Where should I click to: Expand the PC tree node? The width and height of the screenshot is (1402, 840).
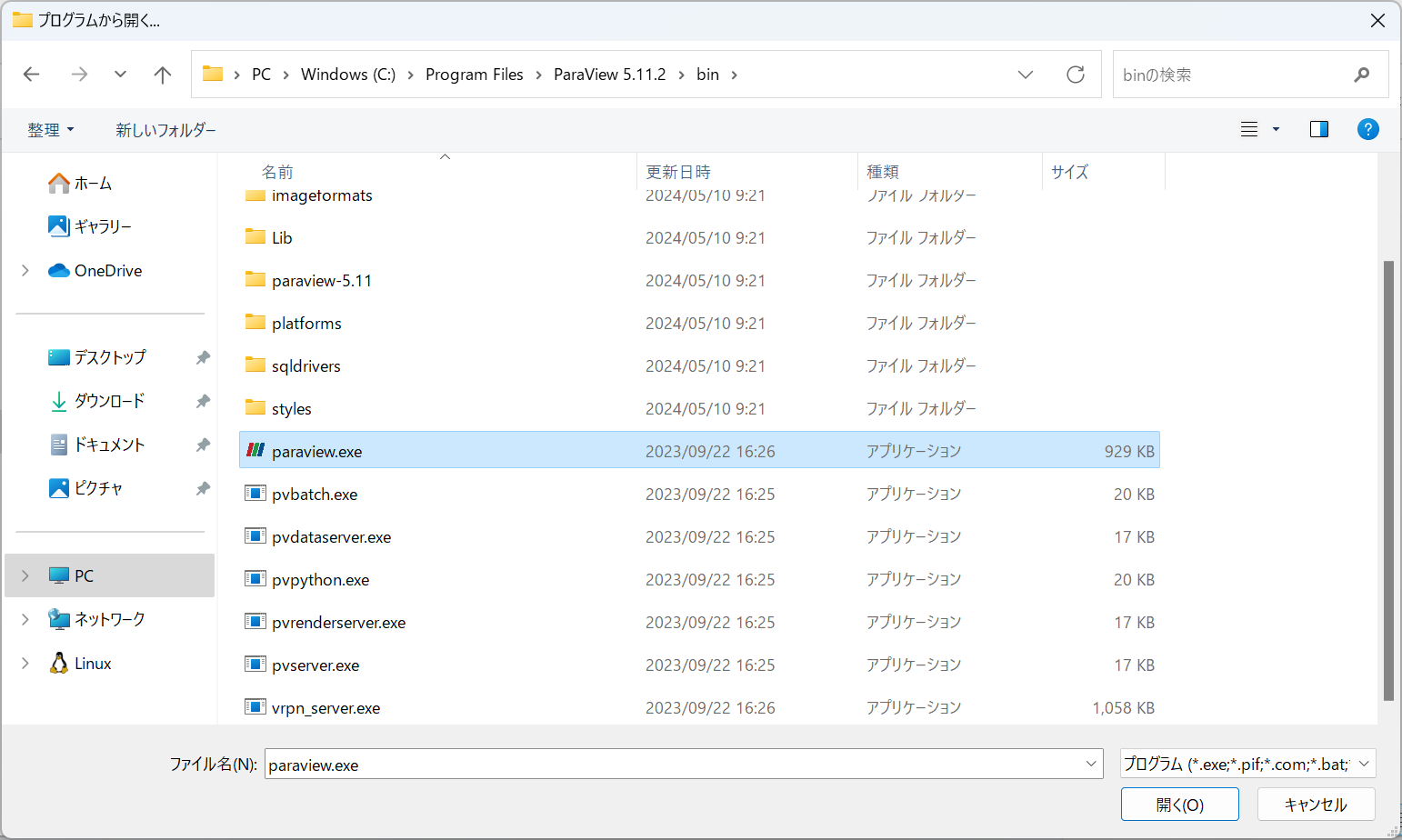click(25, 575)
